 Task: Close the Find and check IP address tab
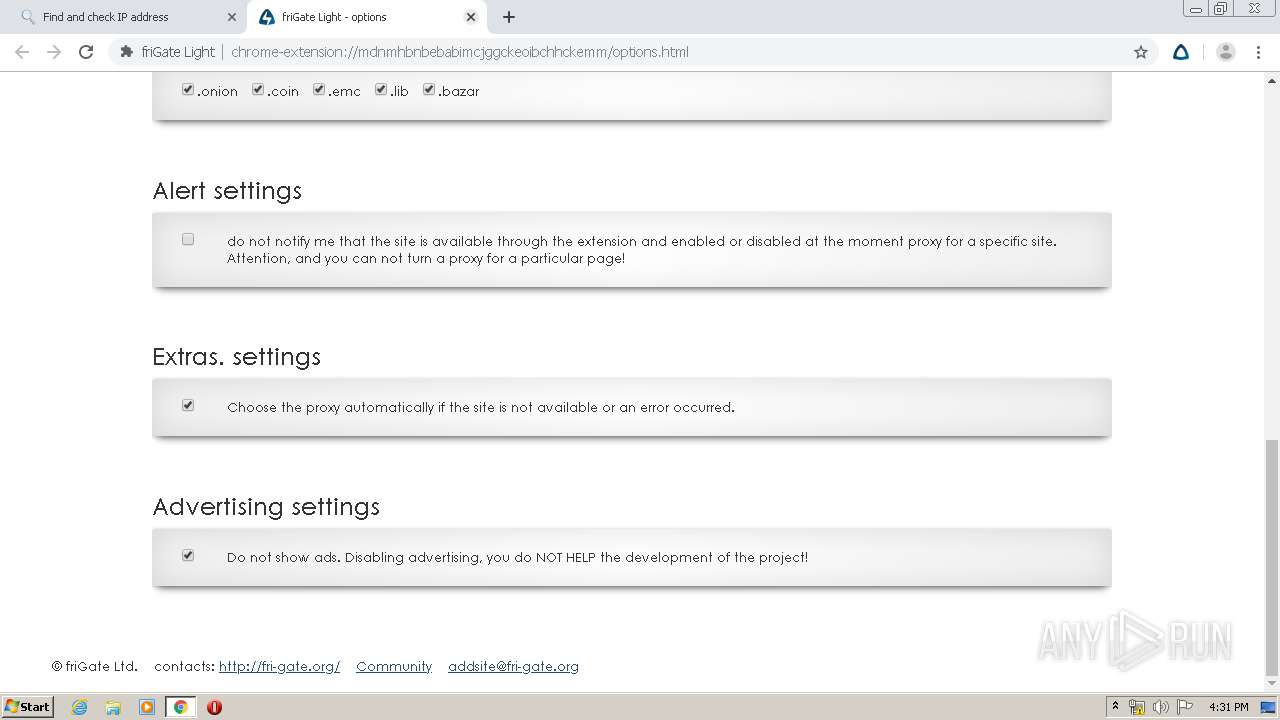[231, 17]
